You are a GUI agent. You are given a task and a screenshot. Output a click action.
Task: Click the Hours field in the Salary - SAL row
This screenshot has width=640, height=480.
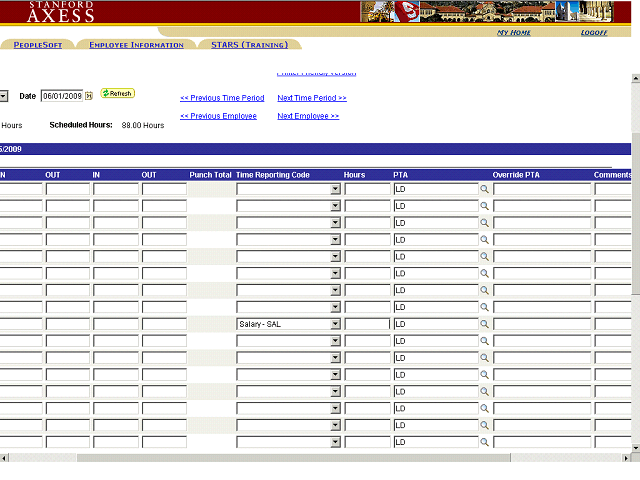[x=367, y=324]
